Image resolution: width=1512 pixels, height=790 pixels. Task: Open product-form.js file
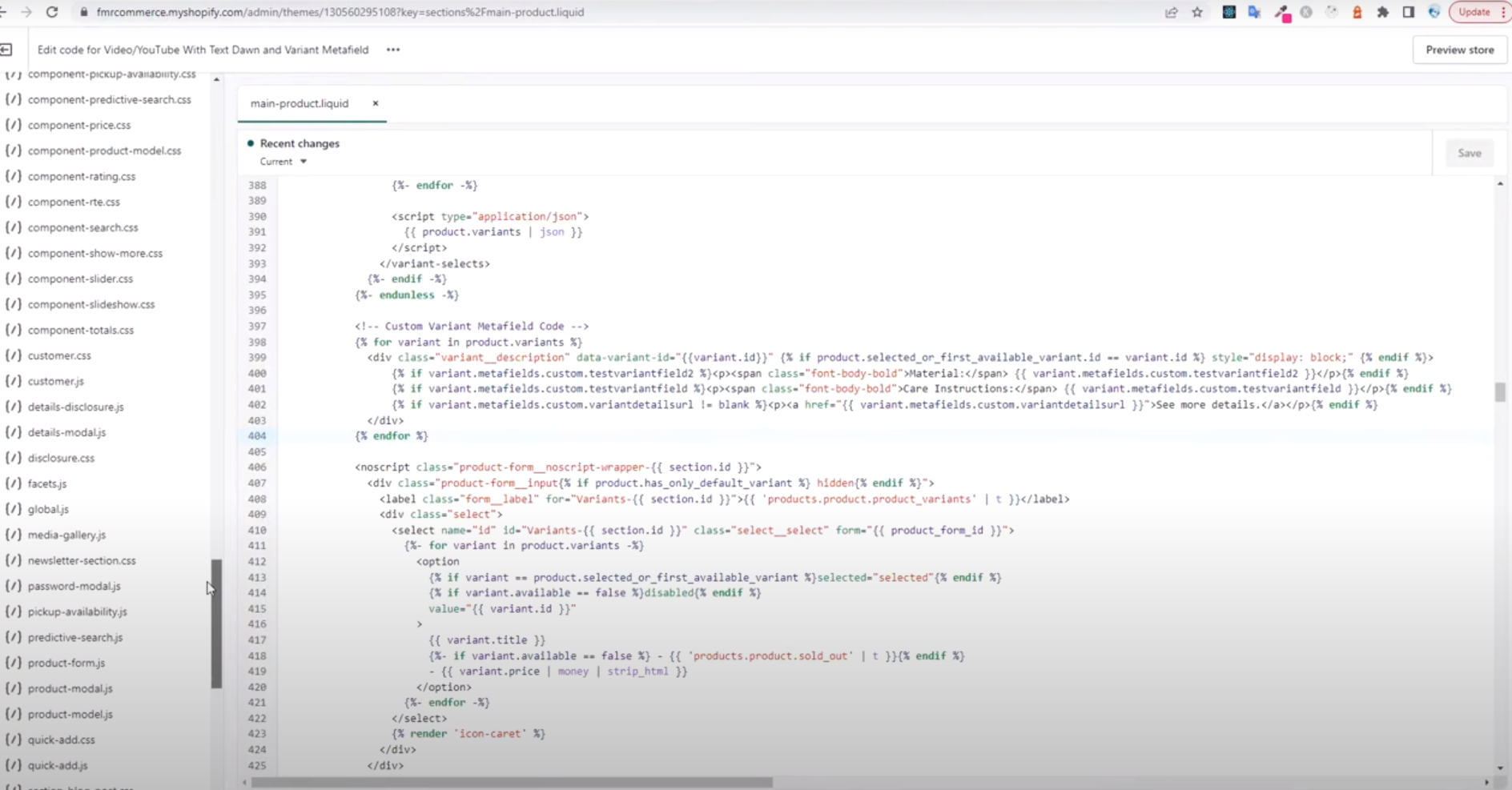tap(66, 663)
